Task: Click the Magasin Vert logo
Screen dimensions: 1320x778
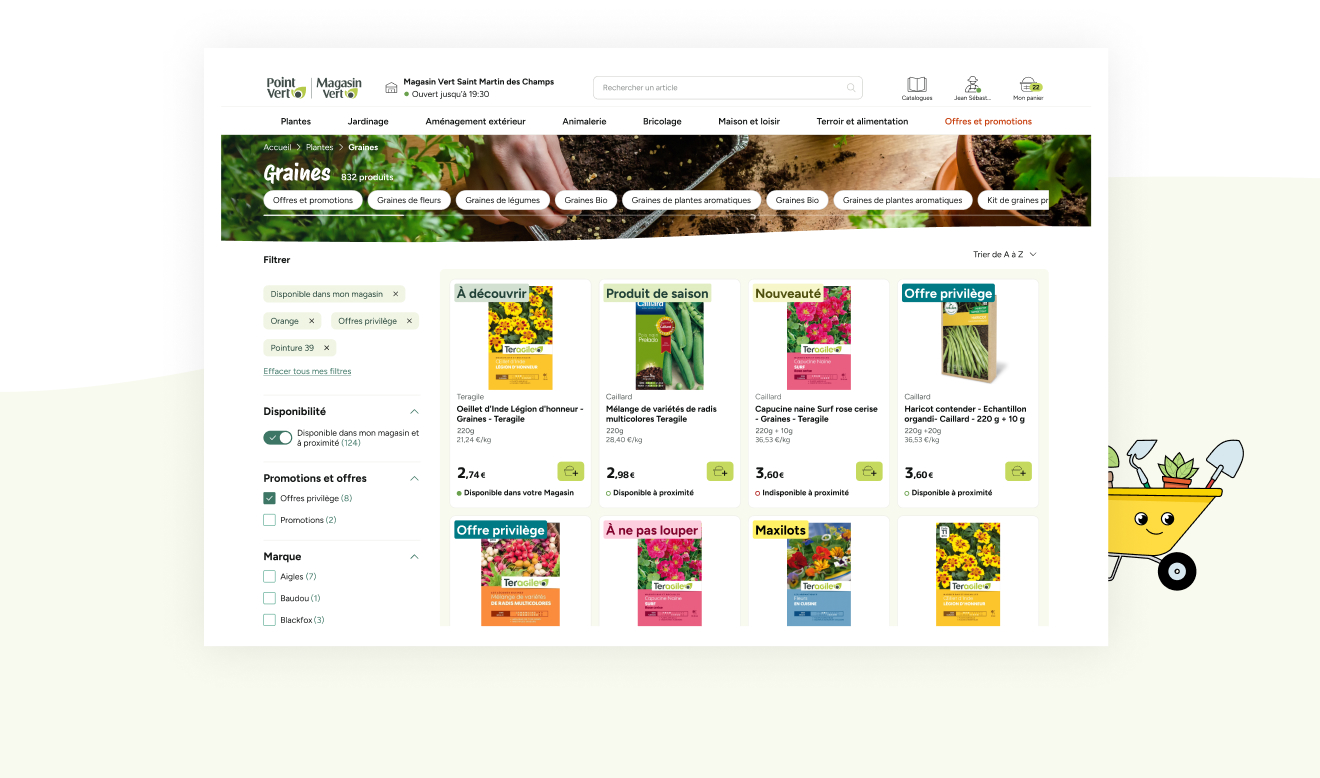Action: click(340, 88)
